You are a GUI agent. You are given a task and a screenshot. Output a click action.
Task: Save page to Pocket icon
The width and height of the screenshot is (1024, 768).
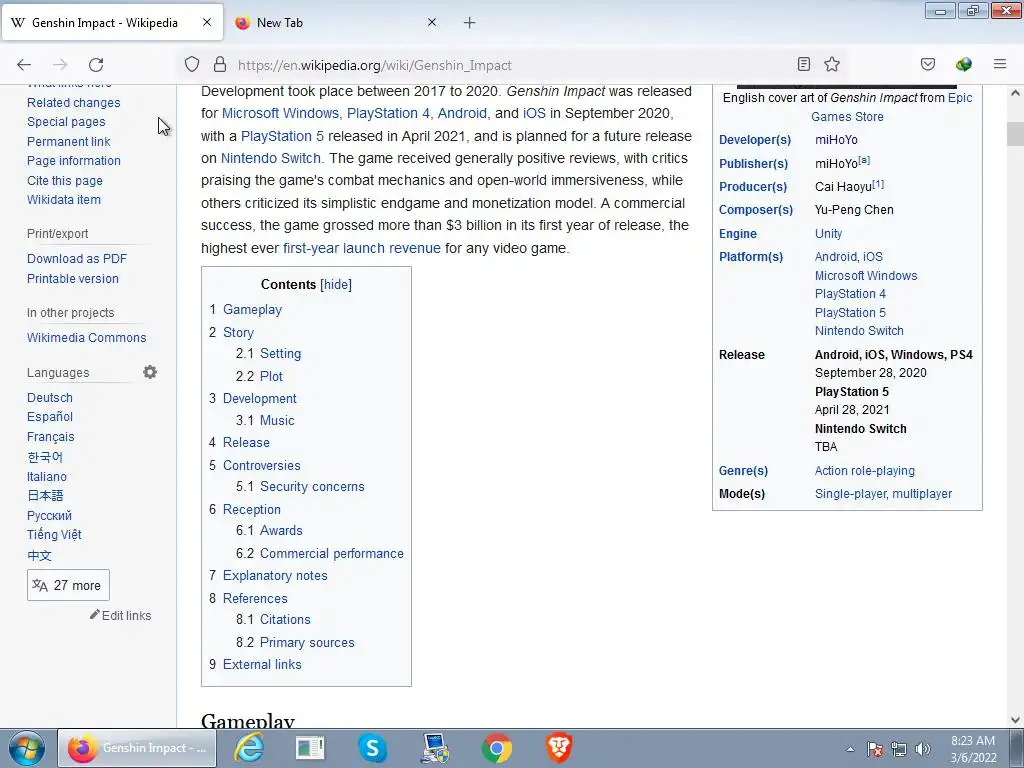pos(928,64)
